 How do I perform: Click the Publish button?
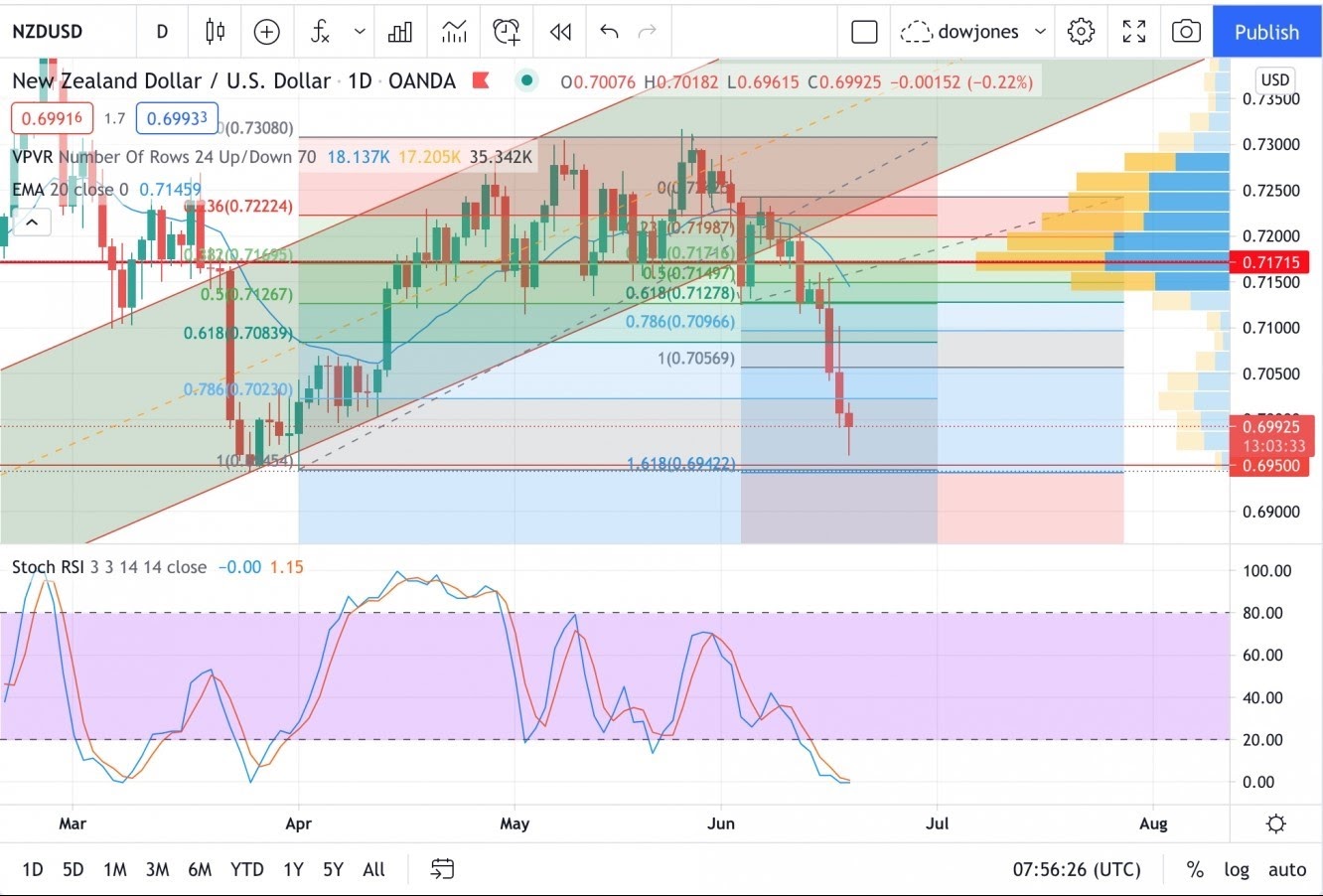pyautogui.click(x=1266, y=32)
